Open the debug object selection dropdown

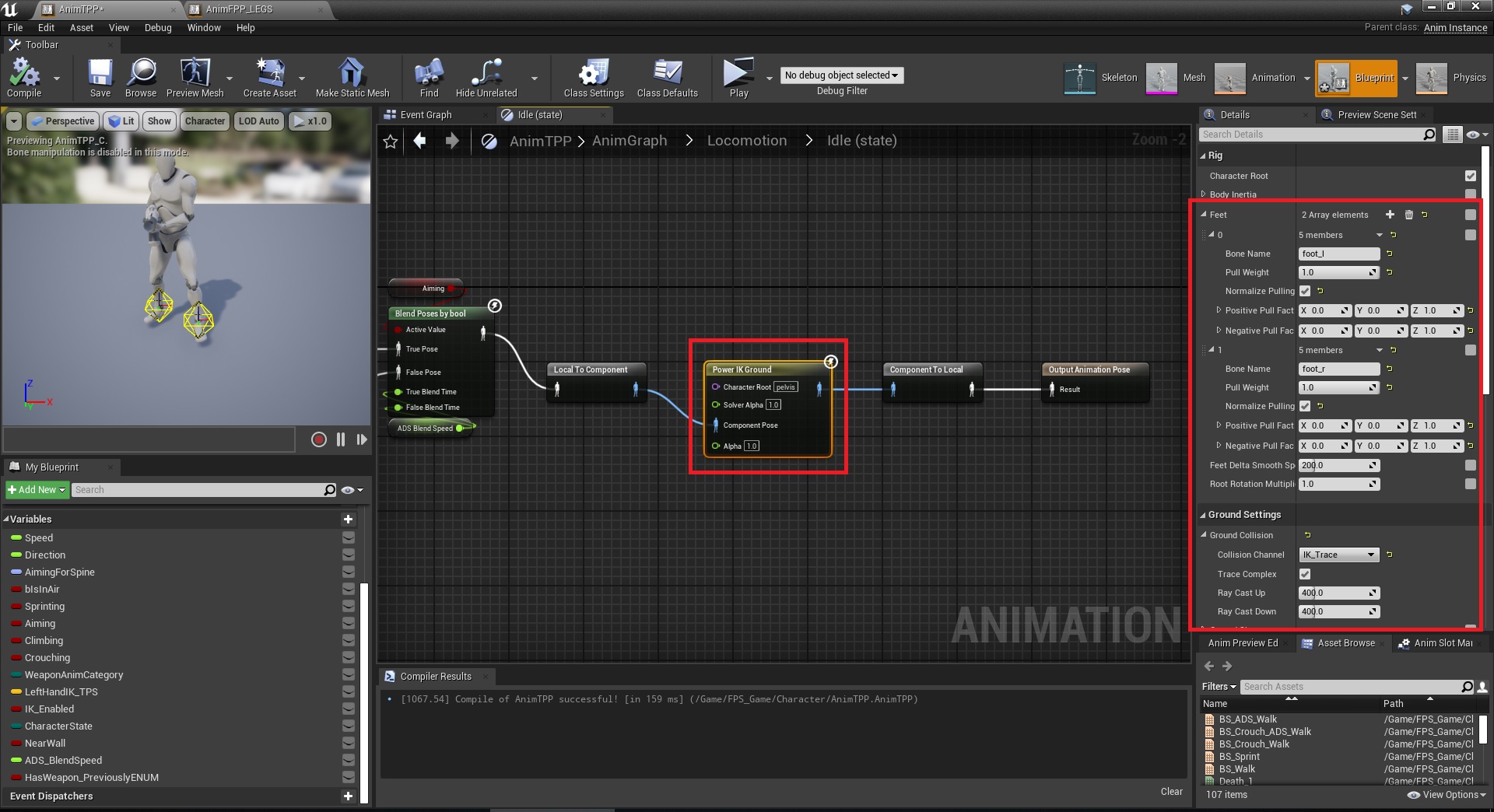click(841, 75)
